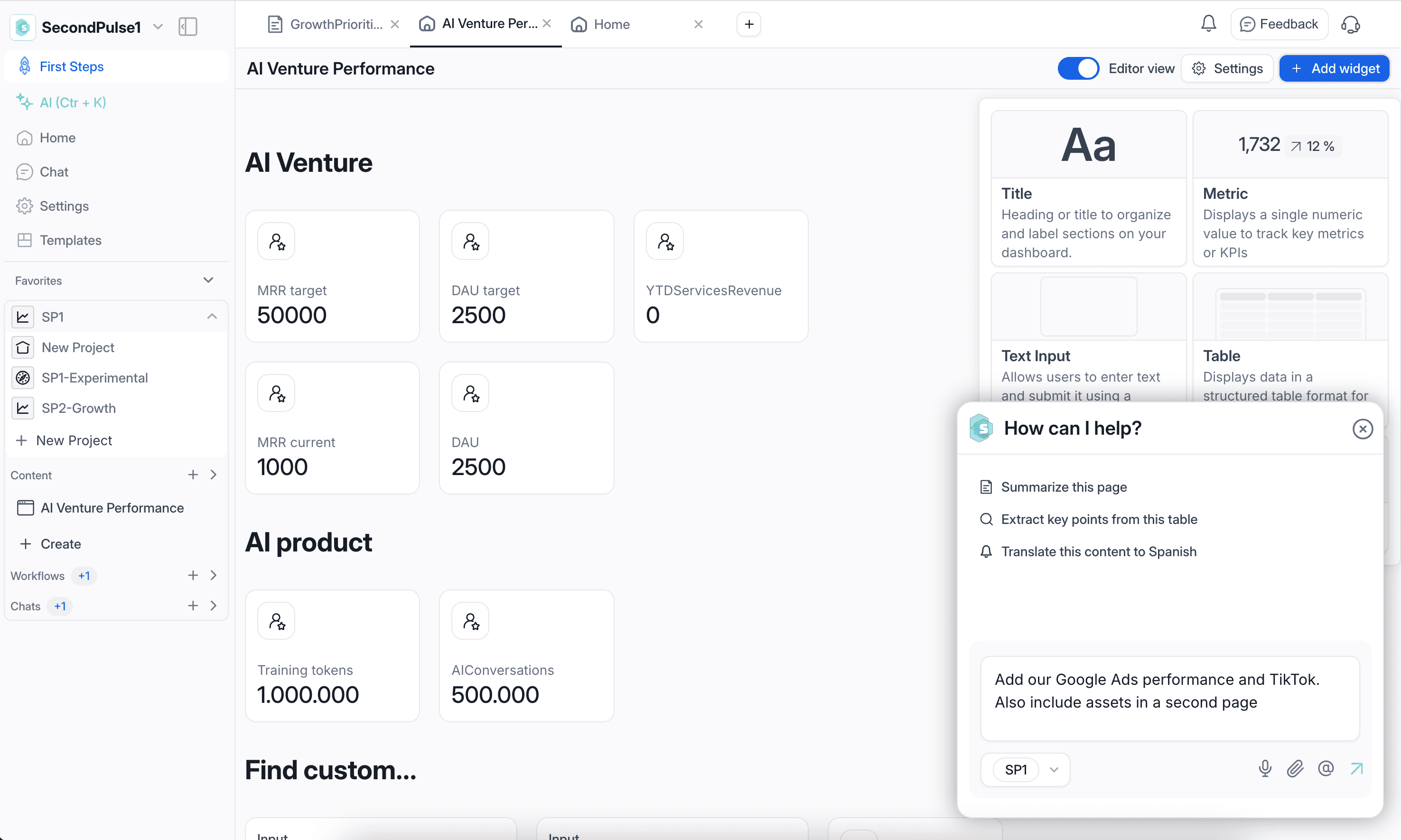Add a new tab with plus icon
The image size is (1401, 840).
click(748, 24)
